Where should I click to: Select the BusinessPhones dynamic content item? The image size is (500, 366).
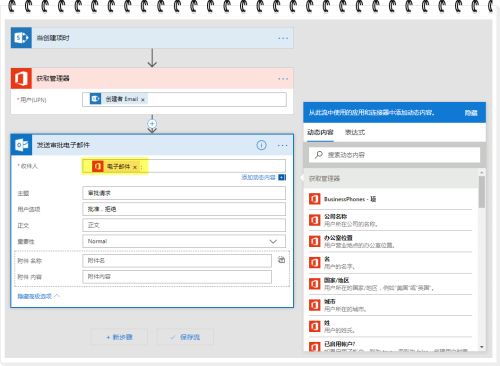391,199
